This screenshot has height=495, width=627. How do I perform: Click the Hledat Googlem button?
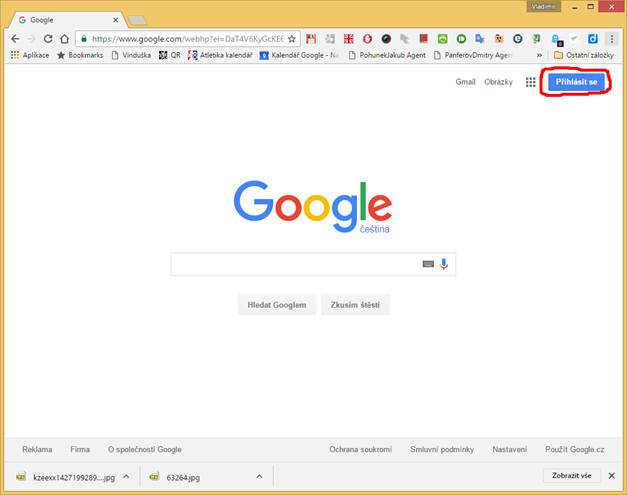pyautogui.click(x=277, y=305)
